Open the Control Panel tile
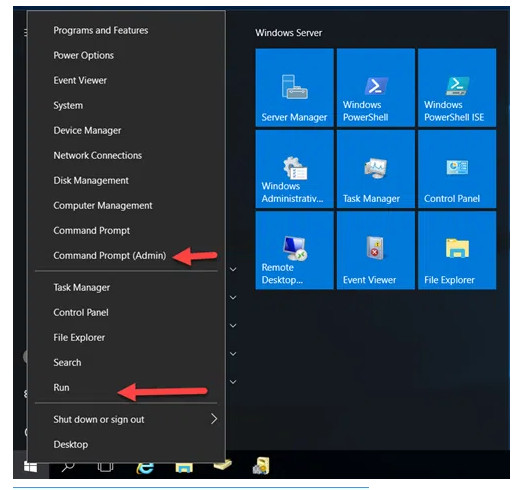The width and height of the screenshot is (521, 490). [457, 169]
